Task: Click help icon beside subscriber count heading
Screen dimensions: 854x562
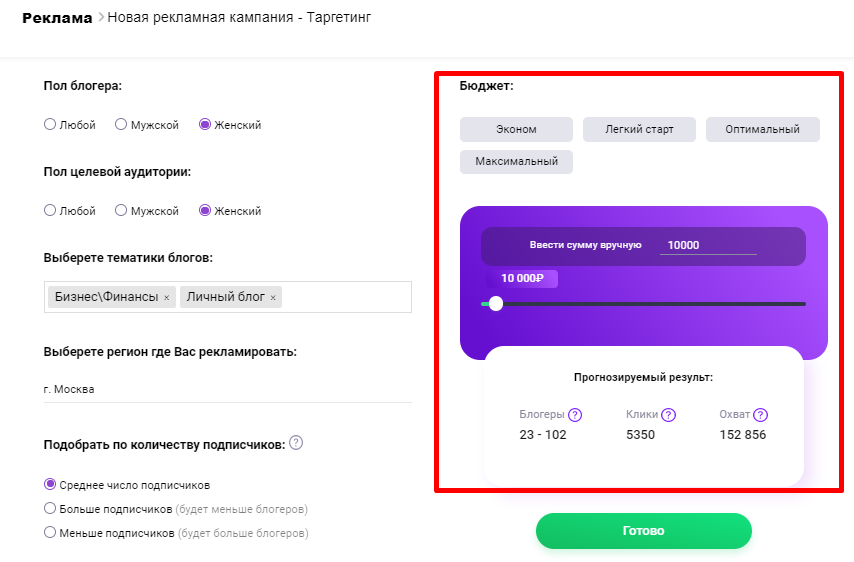Action: tap(296, 443)
